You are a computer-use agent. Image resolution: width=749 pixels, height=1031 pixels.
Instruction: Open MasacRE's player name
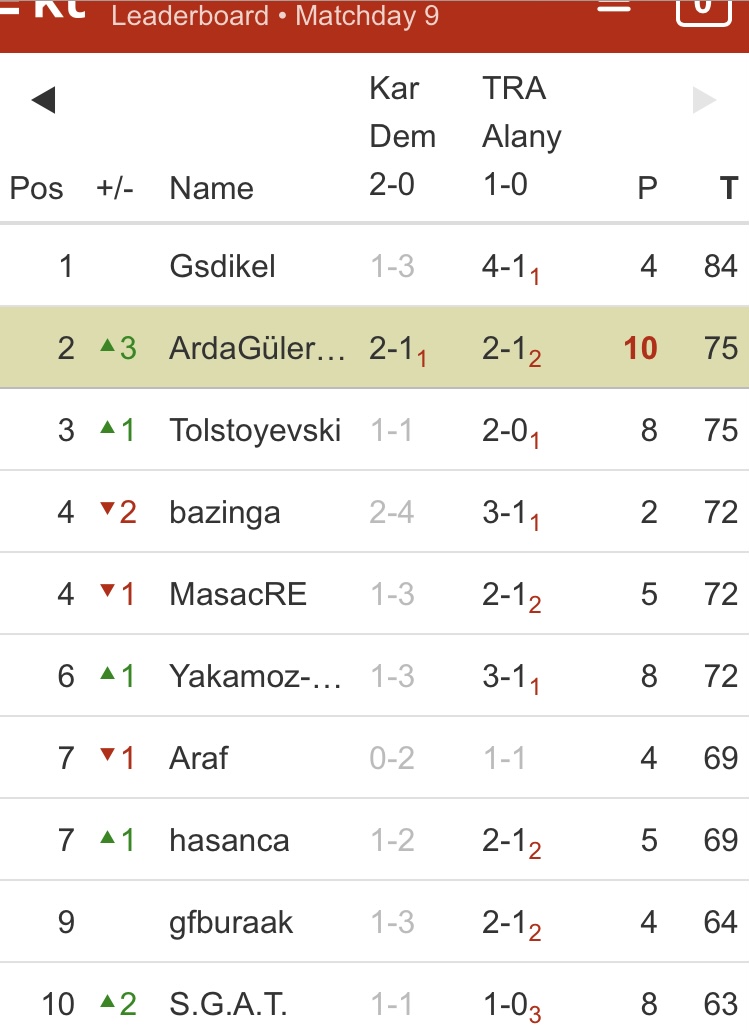tap(238, 594)
